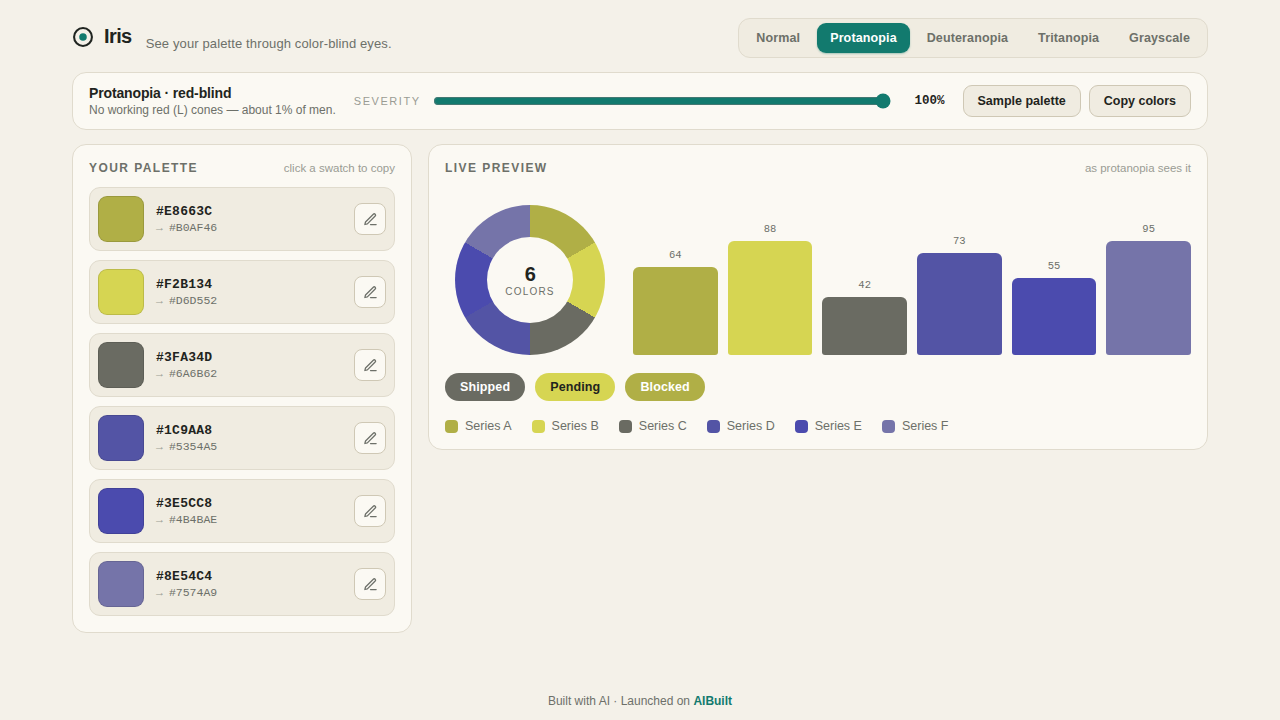Click the Iris logo icon

click(x=83, y=37)
